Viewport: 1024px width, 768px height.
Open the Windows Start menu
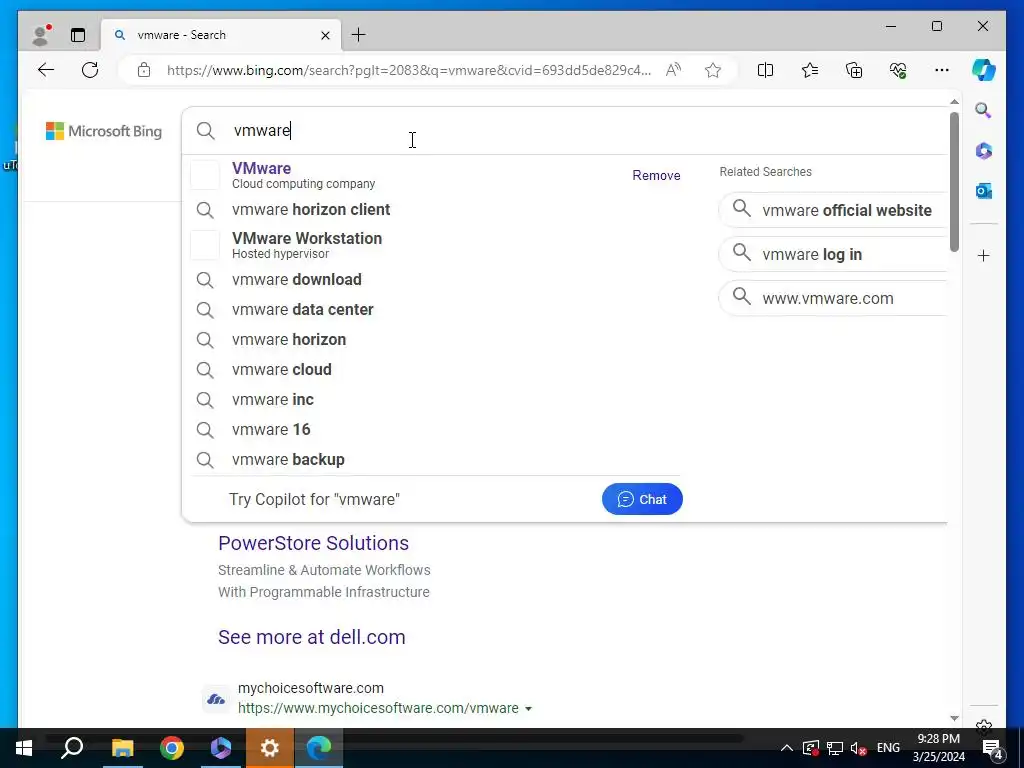tap(24, 748)
